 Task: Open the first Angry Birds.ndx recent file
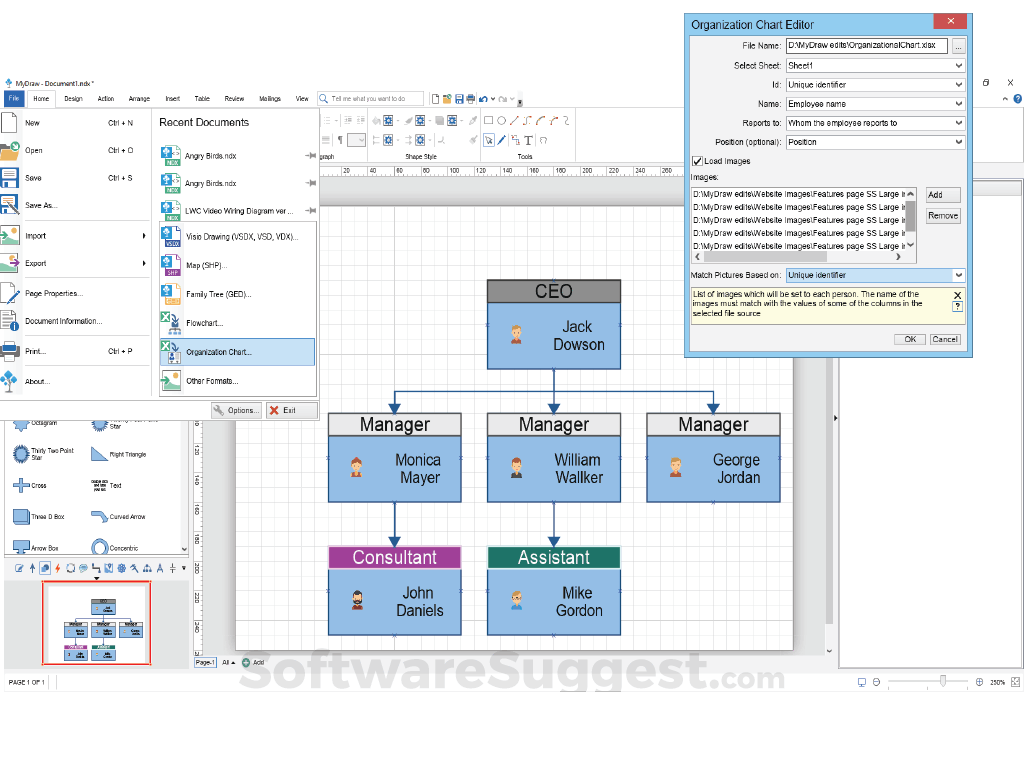[x=237, y=155]
